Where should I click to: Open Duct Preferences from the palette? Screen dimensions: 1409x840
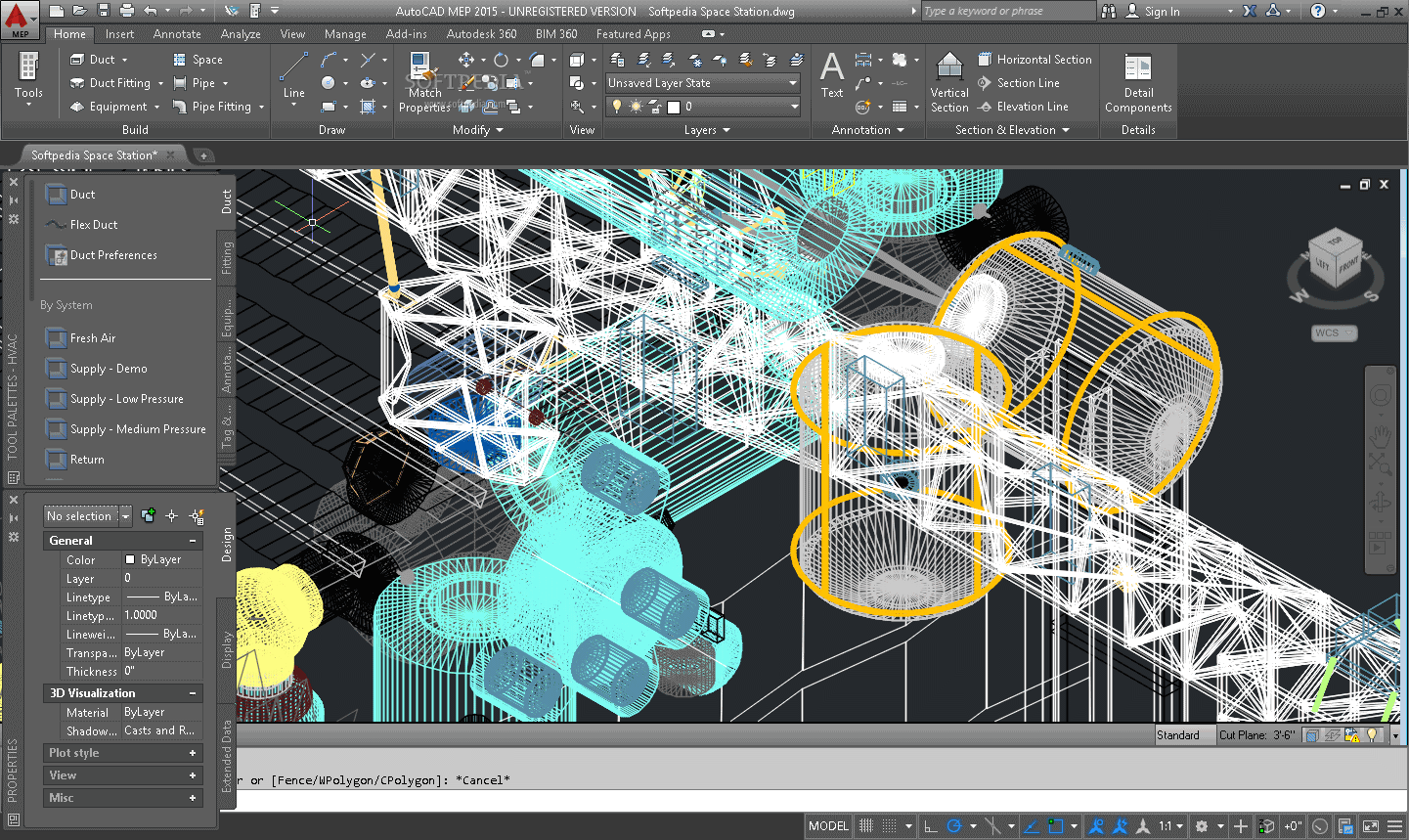click(x=114, y=255)
